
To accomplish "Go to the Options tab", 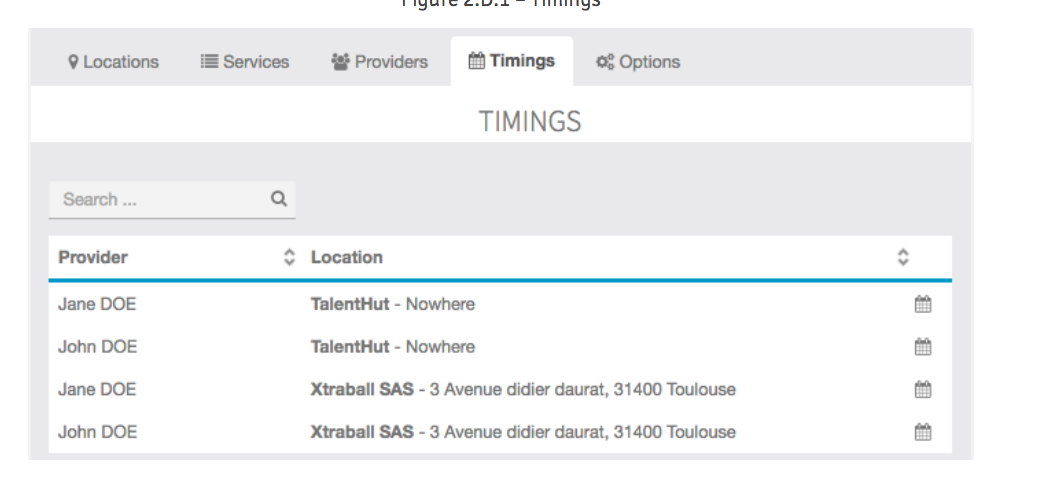I will pos(638,62).
